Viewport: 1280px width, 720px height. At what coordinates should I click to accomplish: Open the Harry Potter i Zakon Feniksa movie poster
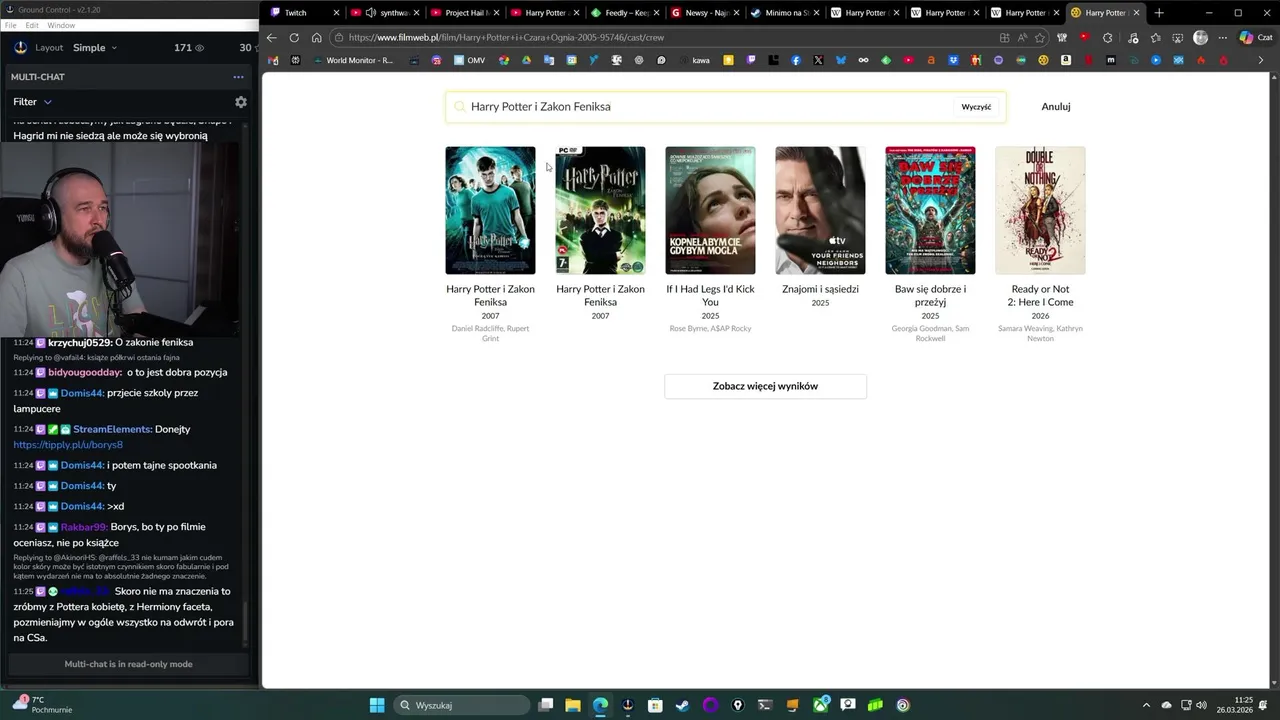(x=490, y=210)
